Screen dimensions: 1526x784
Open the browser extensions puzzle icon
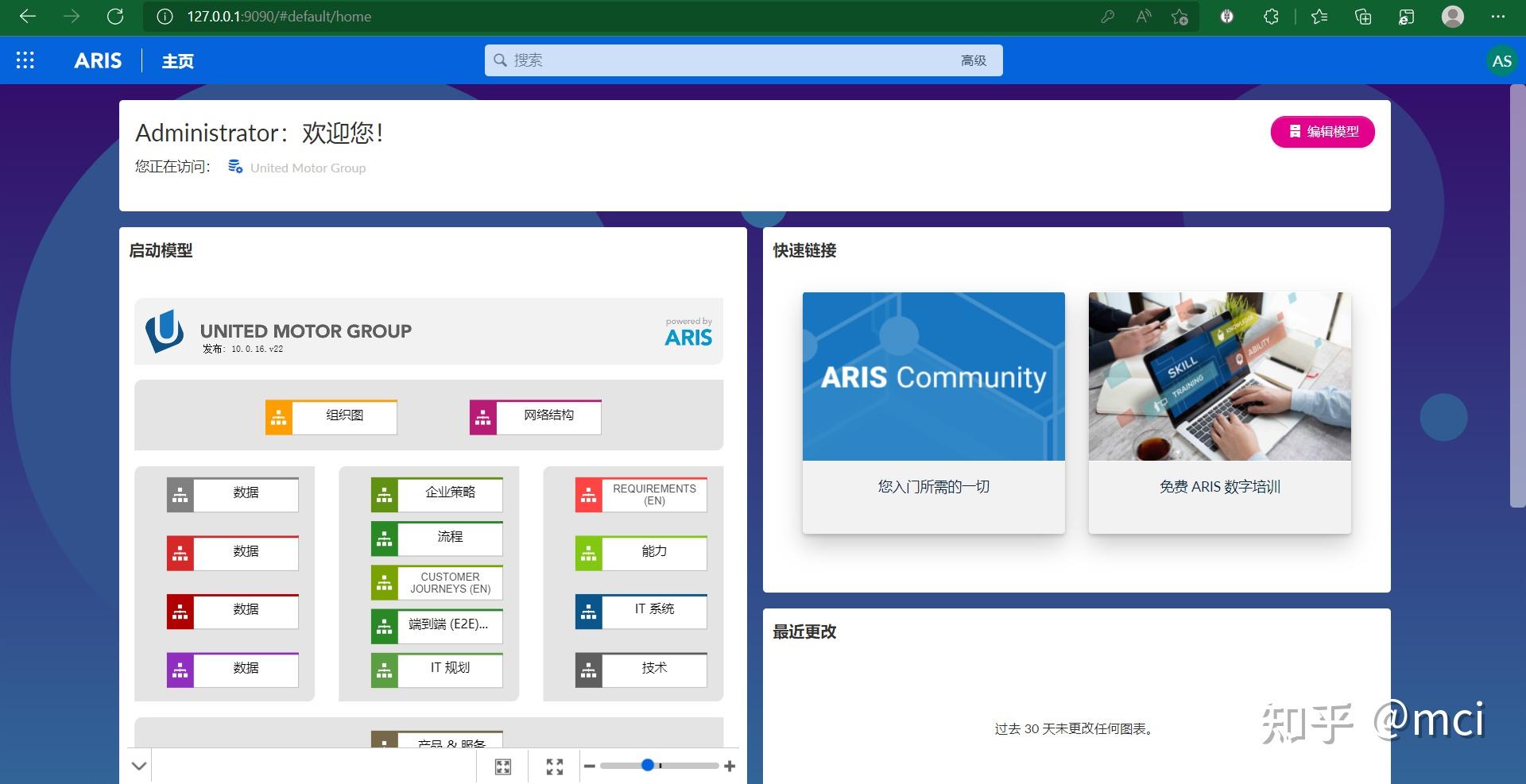point(1271,17)
